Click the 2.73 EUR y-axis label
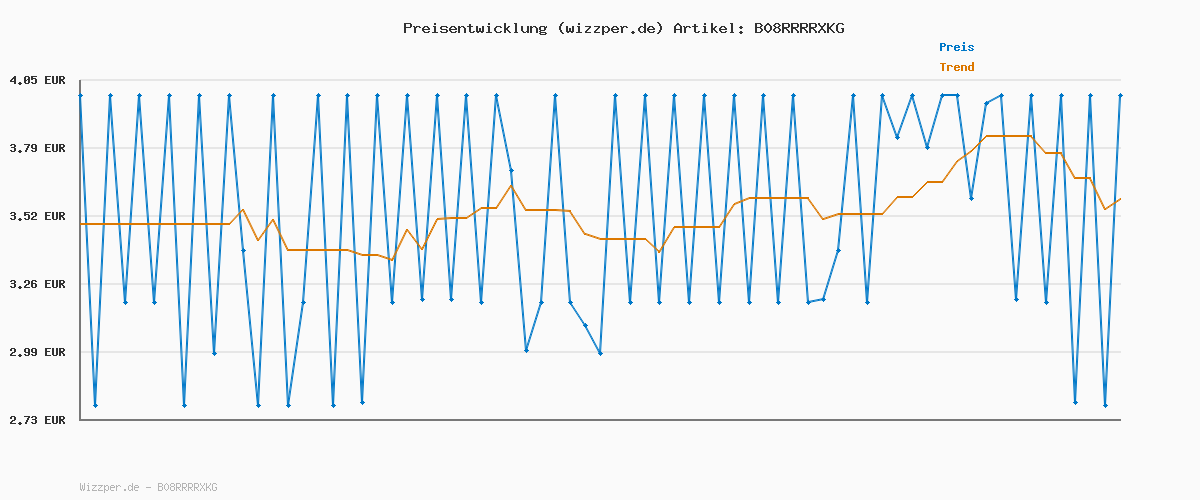Viewport: 1200px width, 500px height. click(x=37, y=420)
